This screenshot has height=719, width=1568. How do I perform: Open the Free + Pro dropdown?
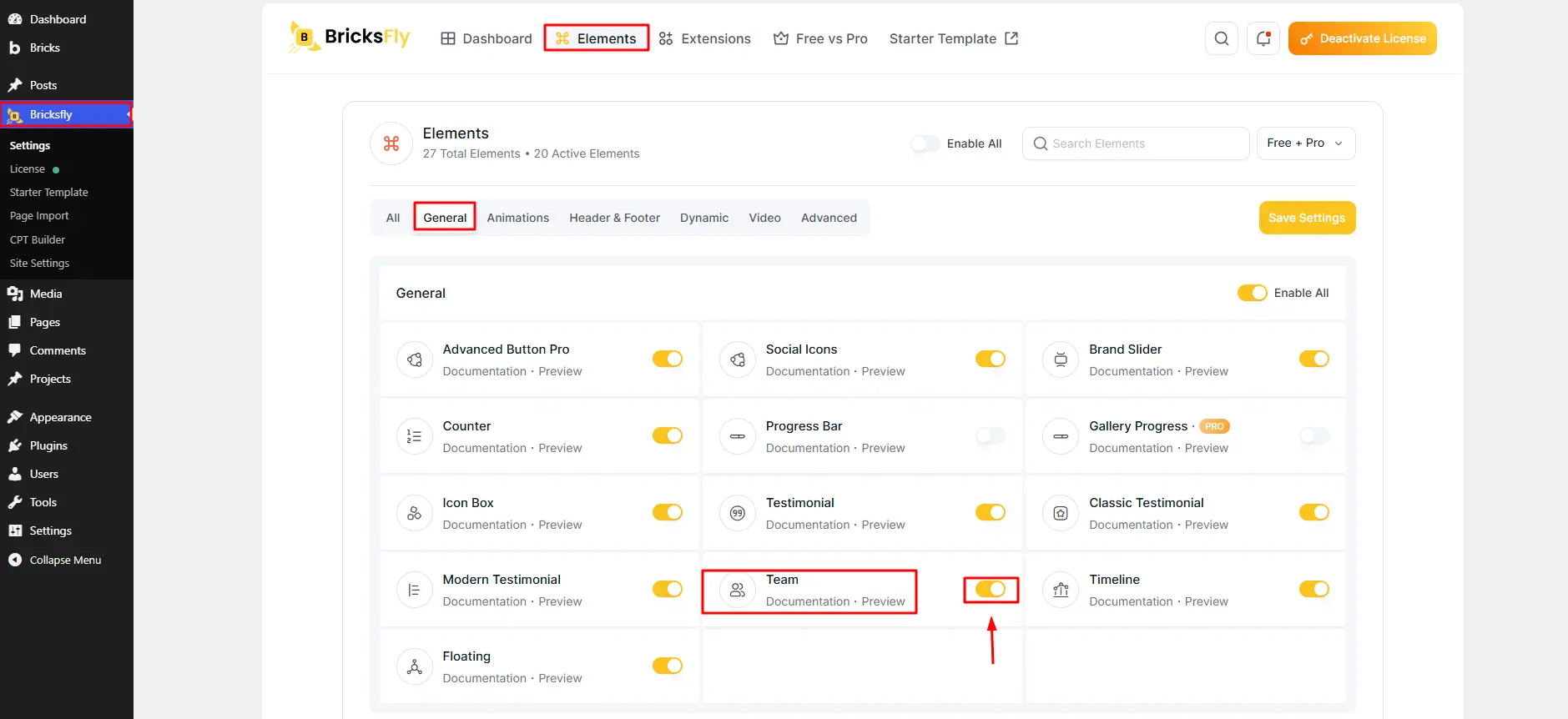1306,143
